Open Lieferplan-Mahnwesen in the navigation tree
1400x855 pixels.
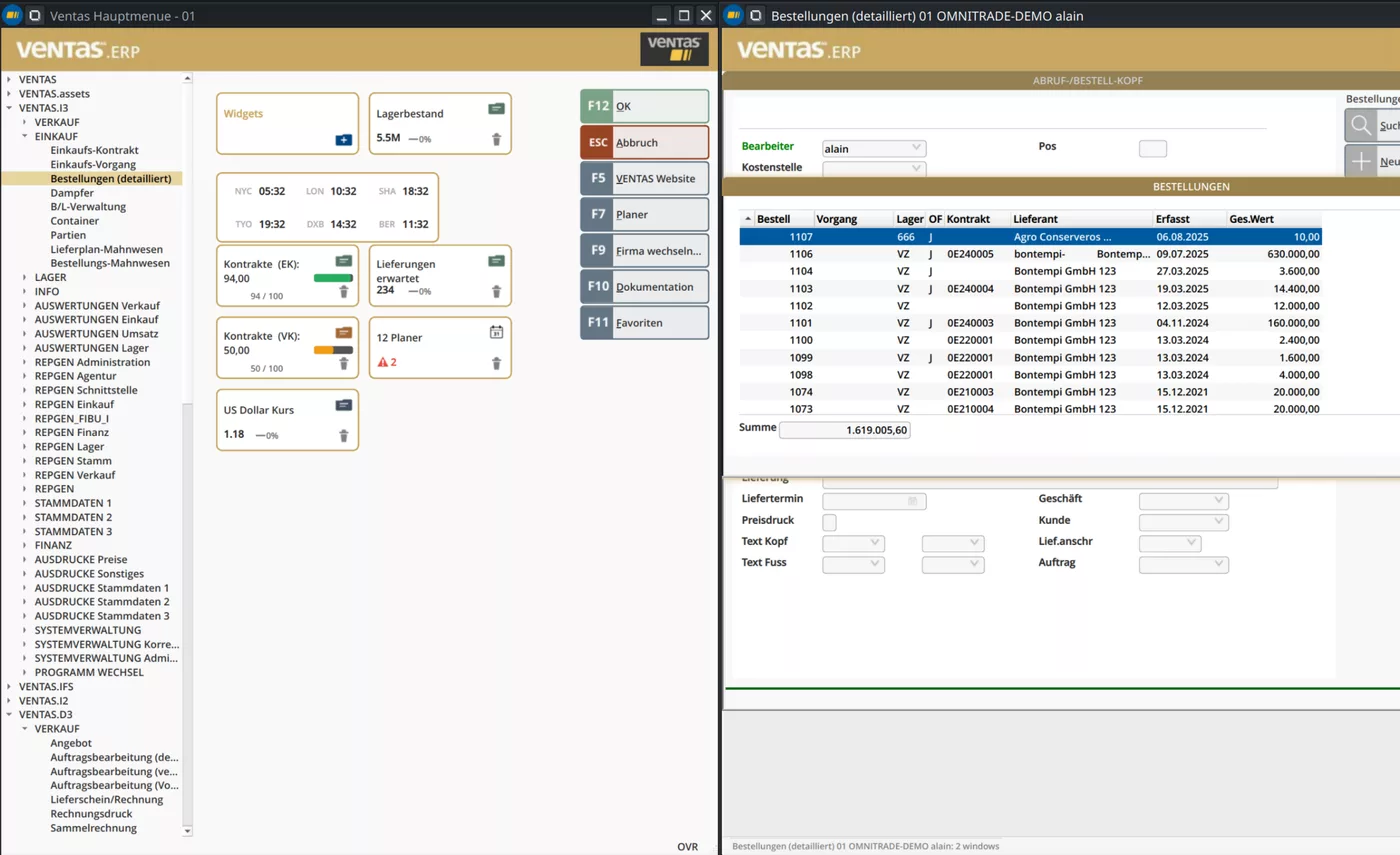pos(106,249)
